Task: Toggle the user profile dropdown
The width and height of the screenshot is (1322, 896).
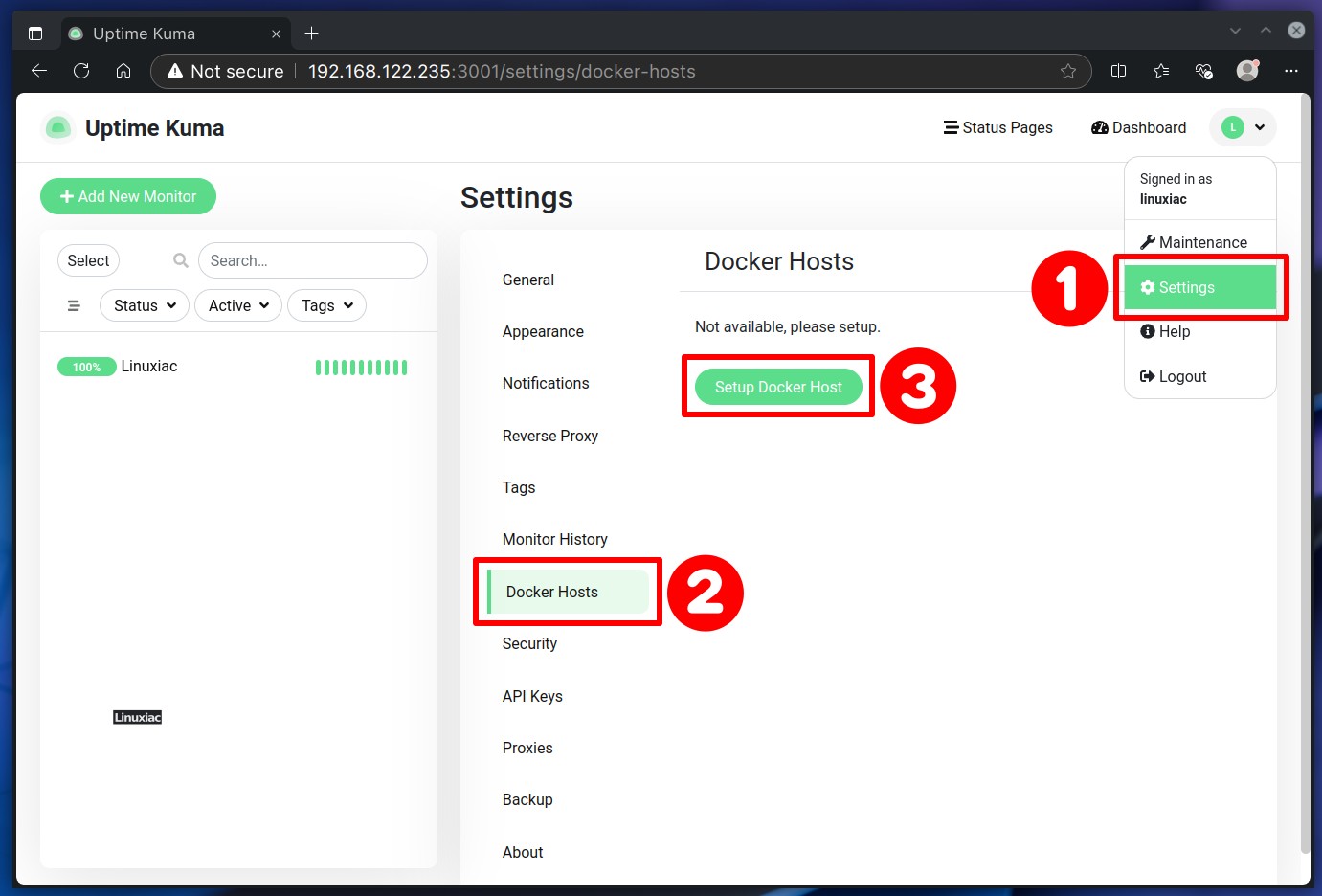Action: pos(1243,127)
